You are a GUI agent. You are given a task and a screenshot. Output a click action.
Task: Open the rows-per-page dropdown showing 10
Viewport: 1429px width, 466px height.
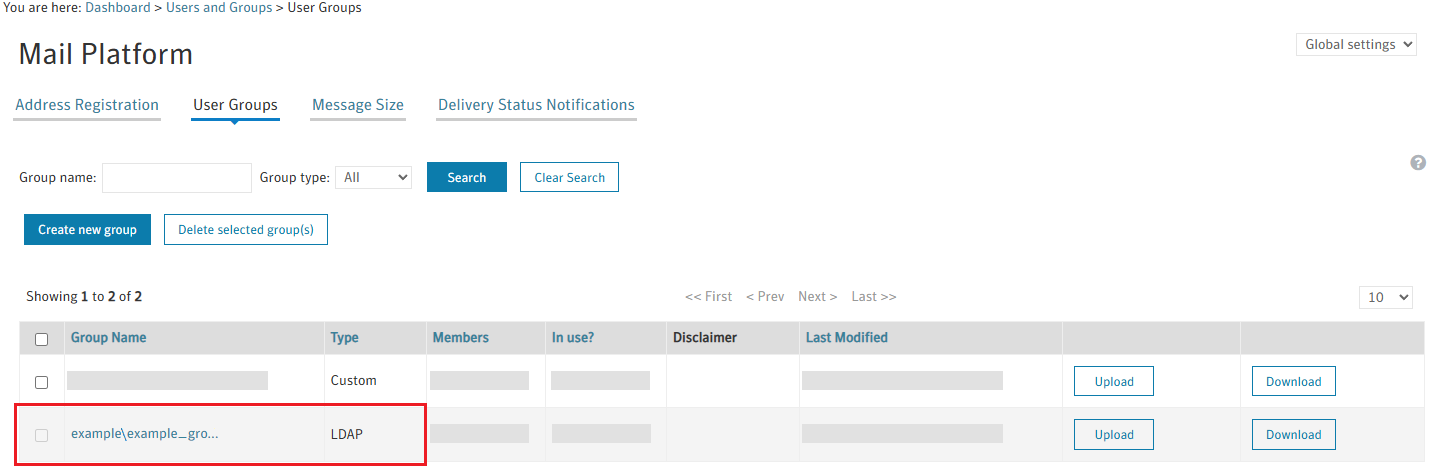1385,297
